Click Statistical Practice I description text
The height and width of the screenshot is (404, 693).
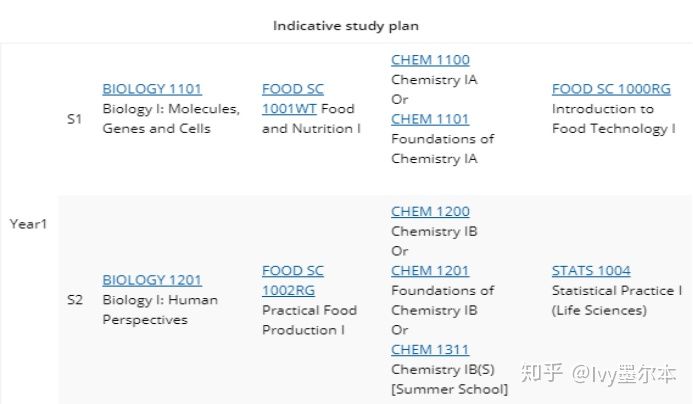[x=617, y=290]
